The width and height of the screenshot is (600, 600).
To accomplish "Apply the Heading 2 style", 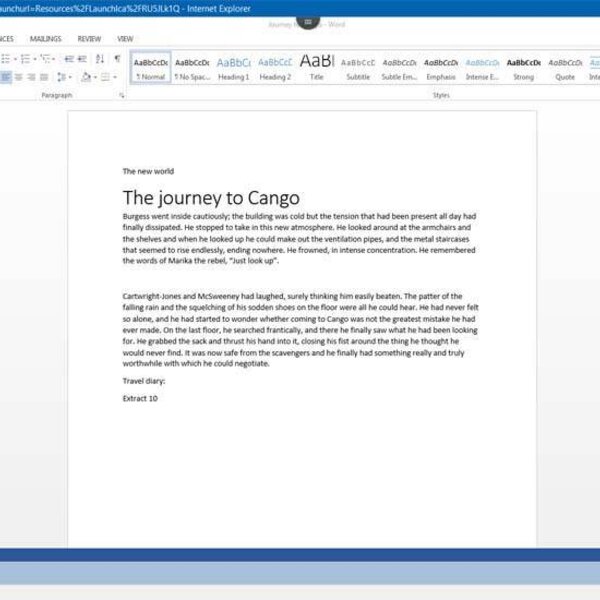I will (275, 68).
